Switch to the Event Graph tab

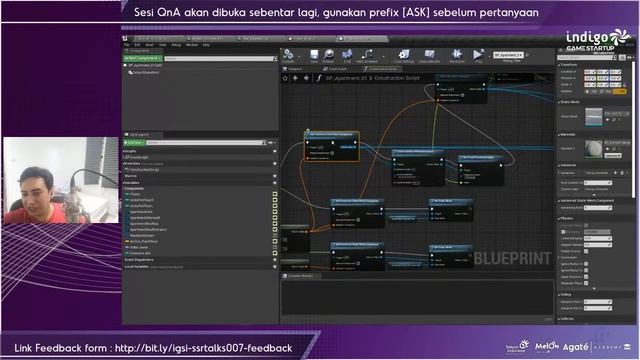[335, 69]
